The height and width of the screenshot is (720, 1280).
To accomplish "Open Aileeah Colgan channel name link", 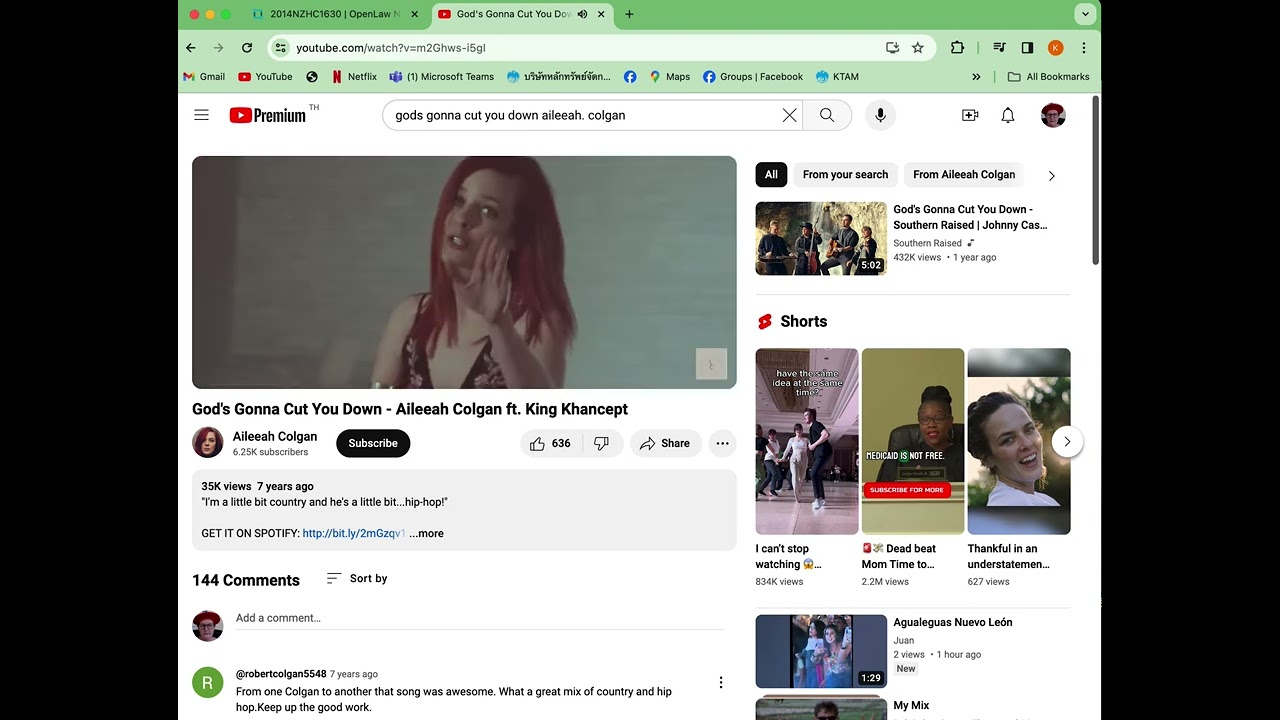I will 275,436.
